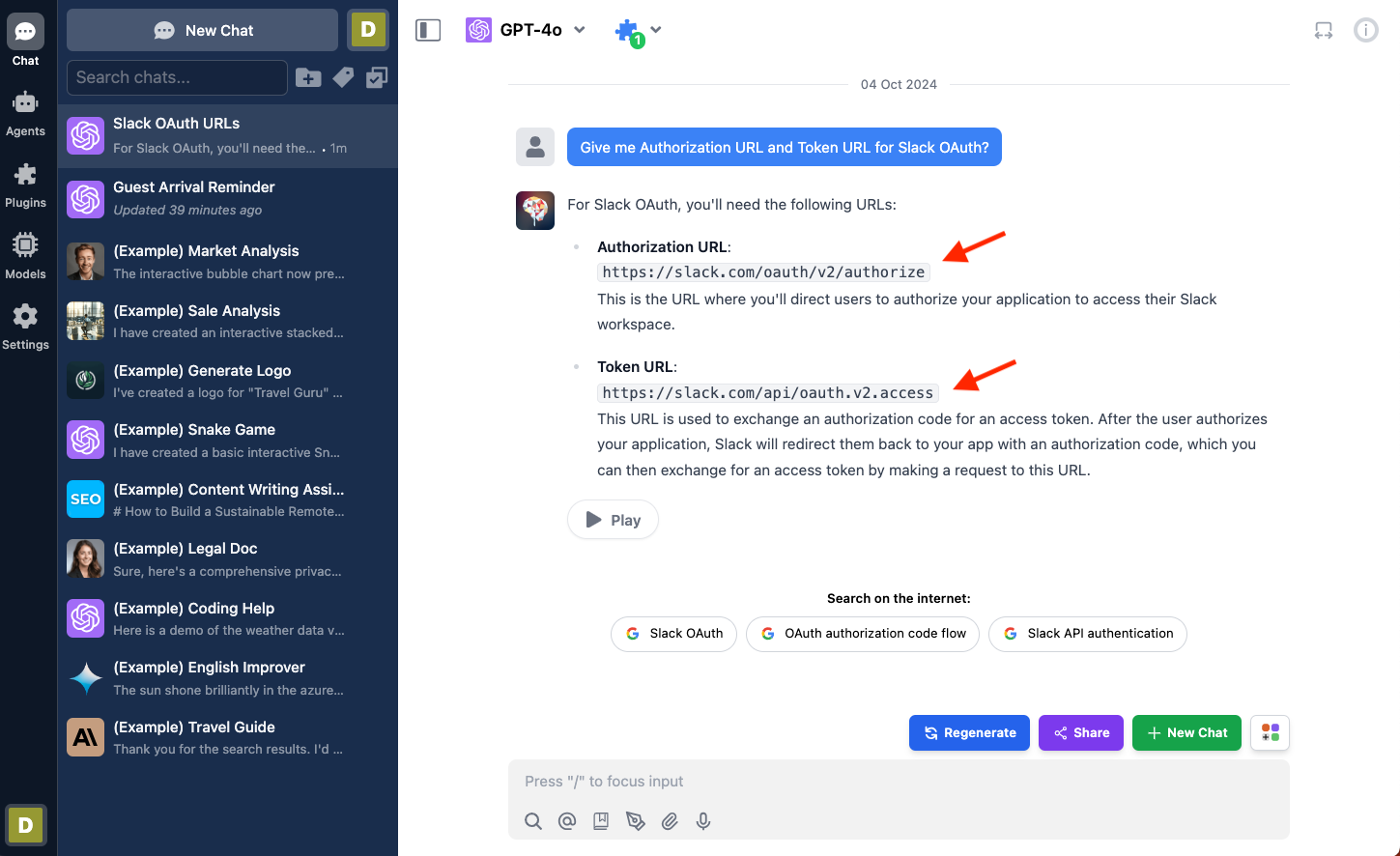
Task: Open the (Example) Content Writing Assistant chat
Action: tap(228, 499)
